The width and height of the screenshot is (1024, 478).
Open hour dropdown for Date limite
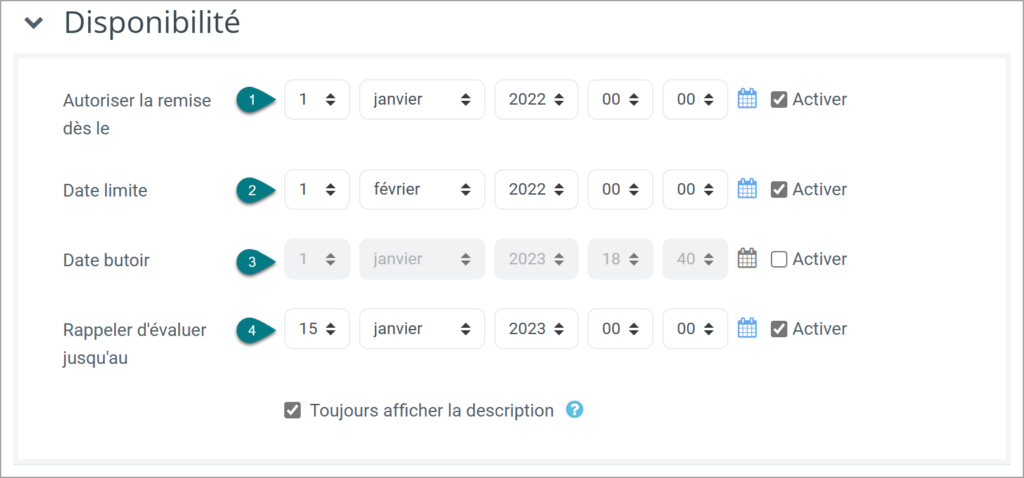(620, 189)
